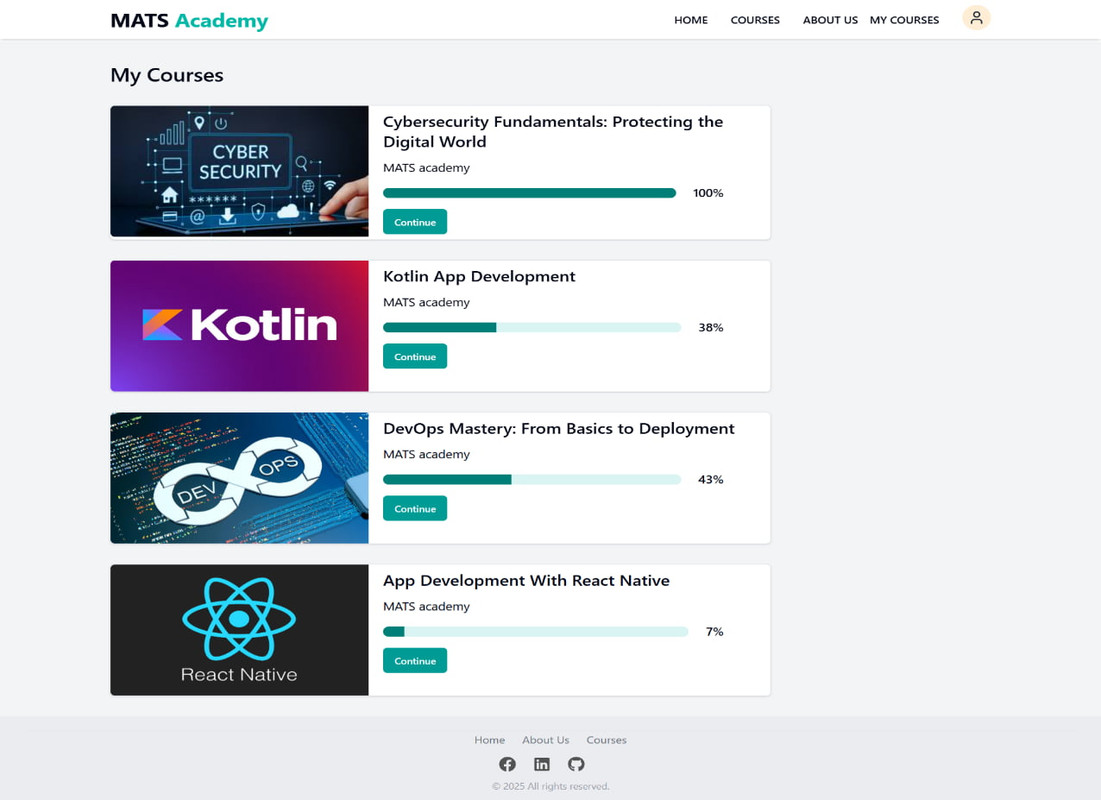Open the Kotlin course thumbnail
The image size is (1101, 800).
click(239, 326)
